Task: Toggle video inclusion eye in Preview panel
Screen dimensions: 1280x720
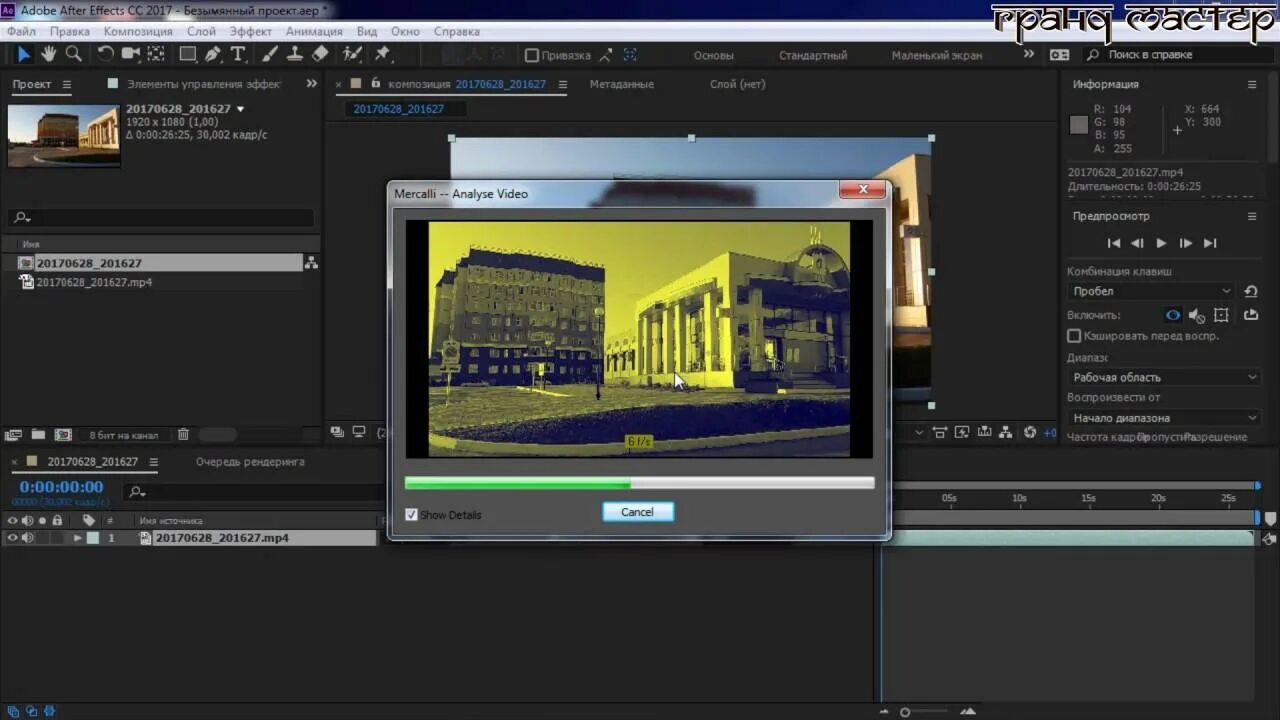Action: click(x=1173, y=315)
